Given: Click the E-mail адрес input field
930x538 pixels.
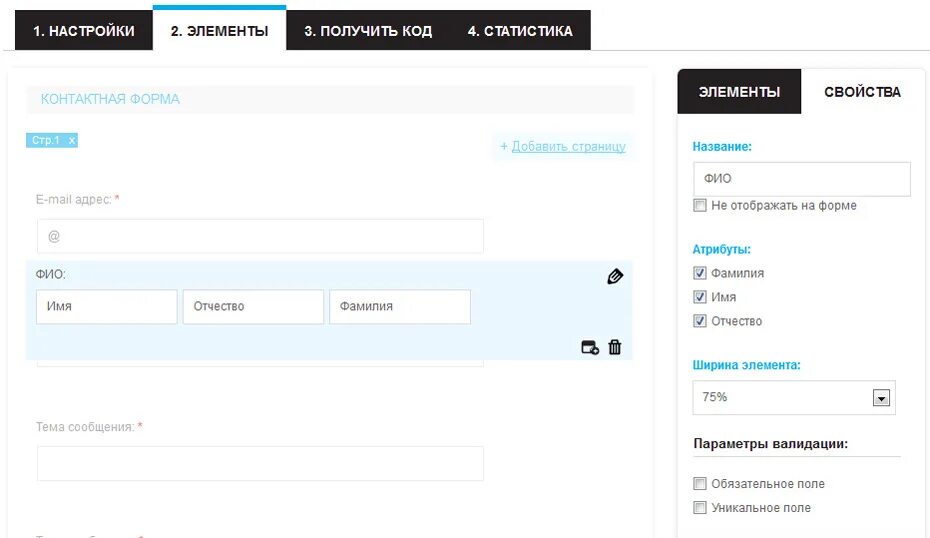Looking at the screenshot, I should (260, 236).
